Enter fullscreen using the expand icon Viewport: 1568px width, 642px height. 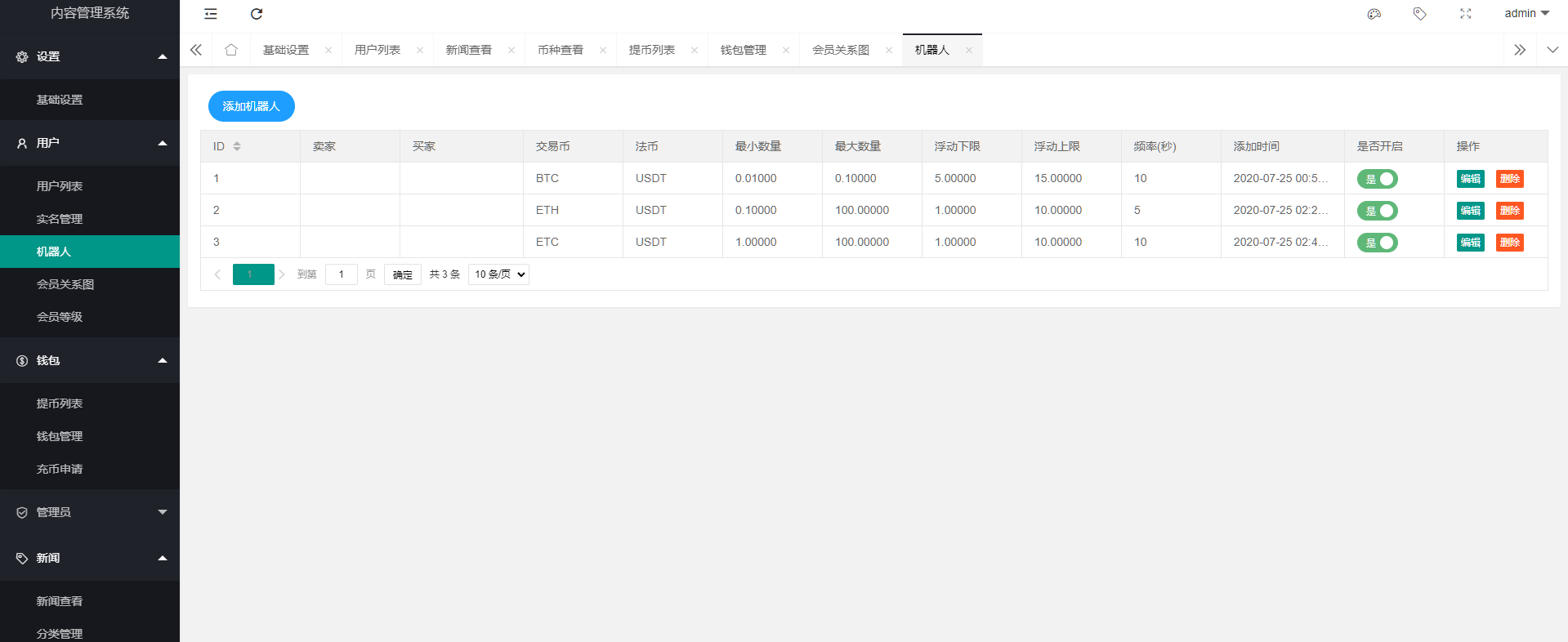coord(1466,14)
